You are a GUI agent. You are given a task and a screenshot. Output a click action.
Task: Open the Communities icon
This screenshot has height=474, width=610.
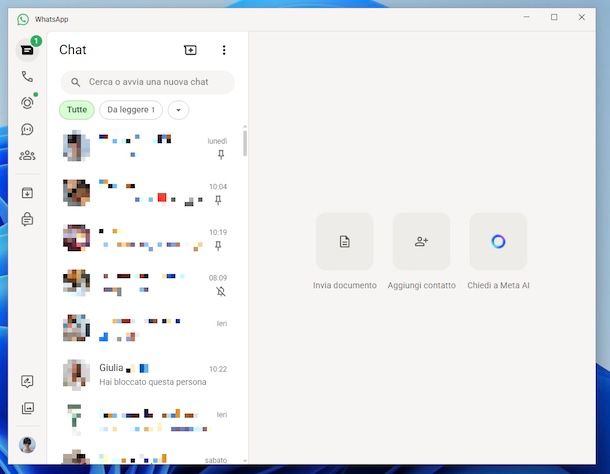(27, 156)
